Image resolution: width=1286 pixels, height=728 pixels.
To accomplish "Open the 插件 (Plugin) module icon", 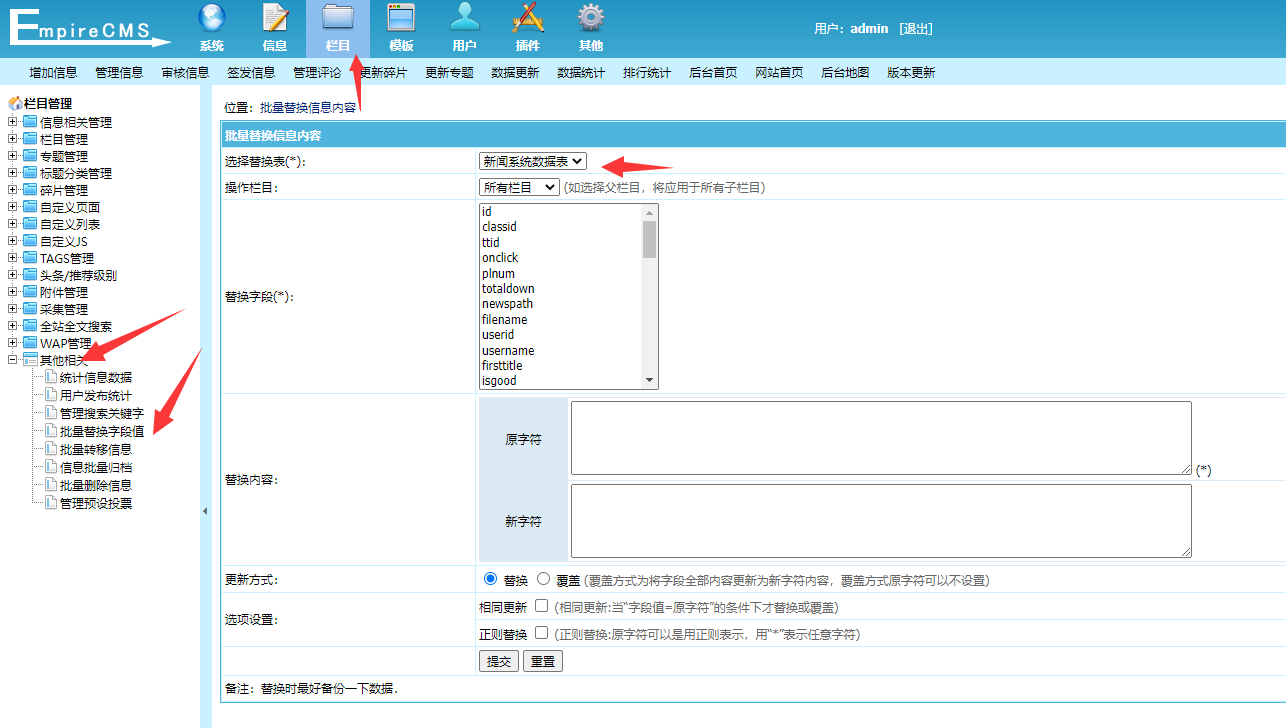I will [527, 27].
